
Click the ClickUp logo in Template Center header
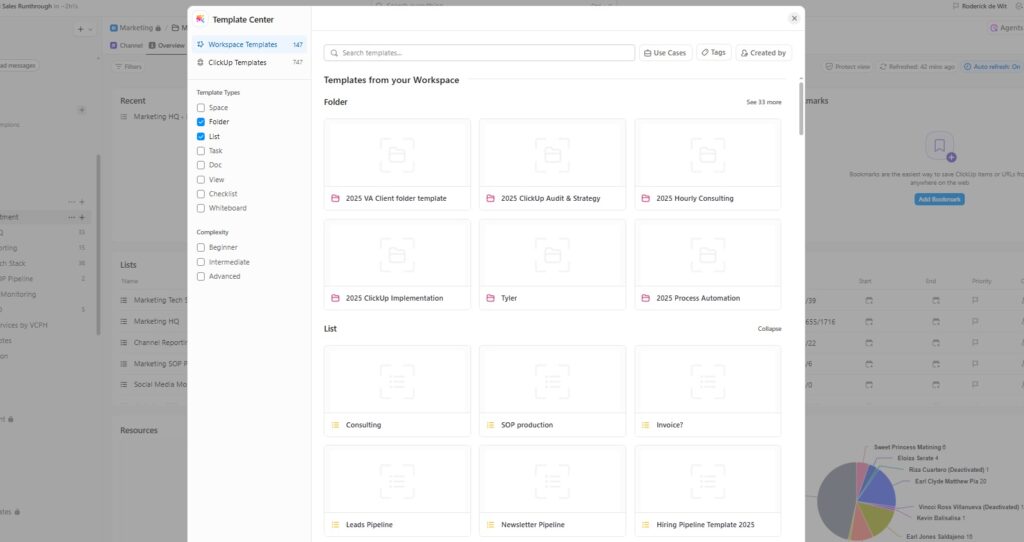(201, 19)
